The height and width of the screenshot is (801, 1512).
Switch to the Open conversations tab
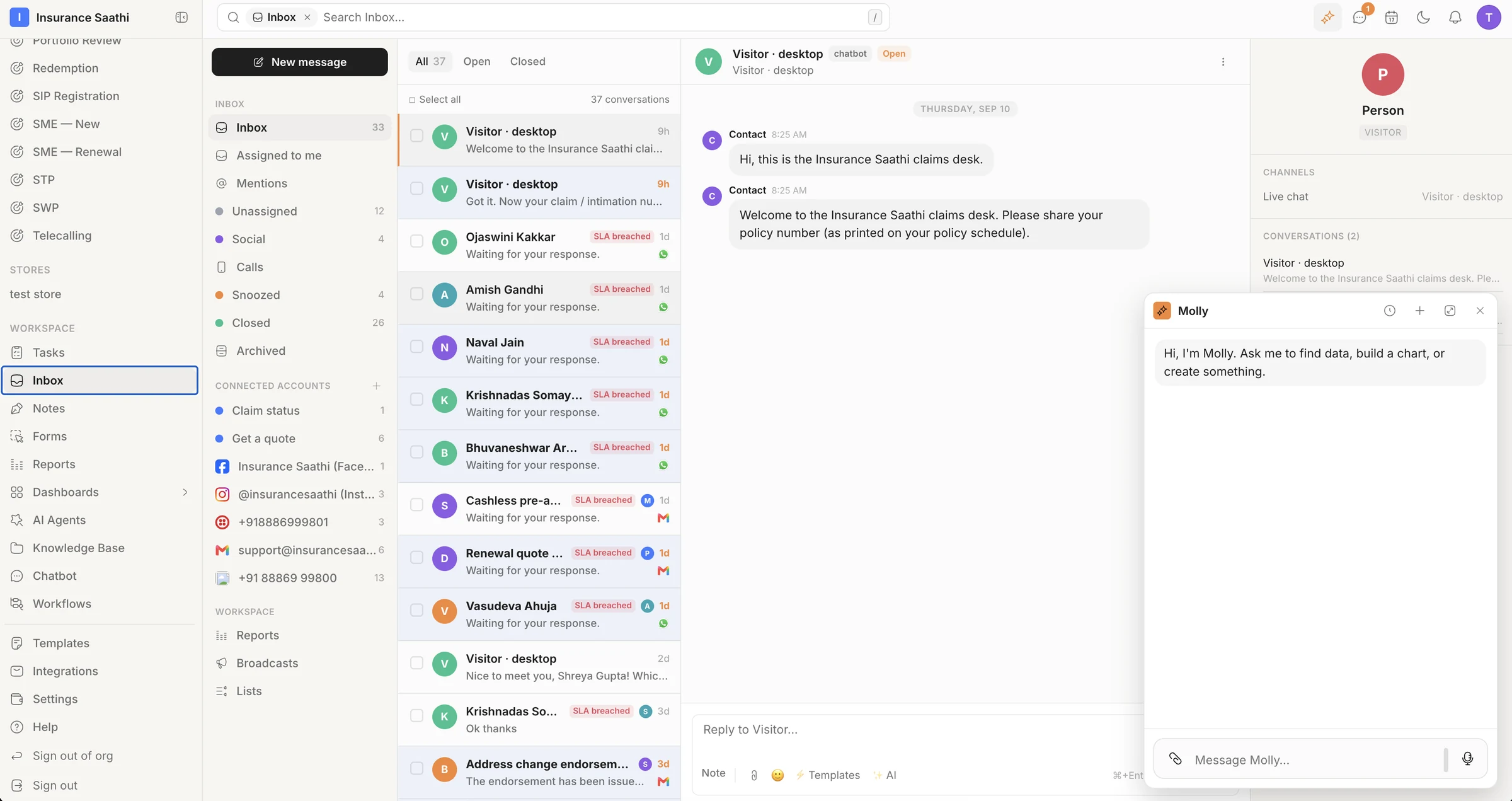pos(476,62)
